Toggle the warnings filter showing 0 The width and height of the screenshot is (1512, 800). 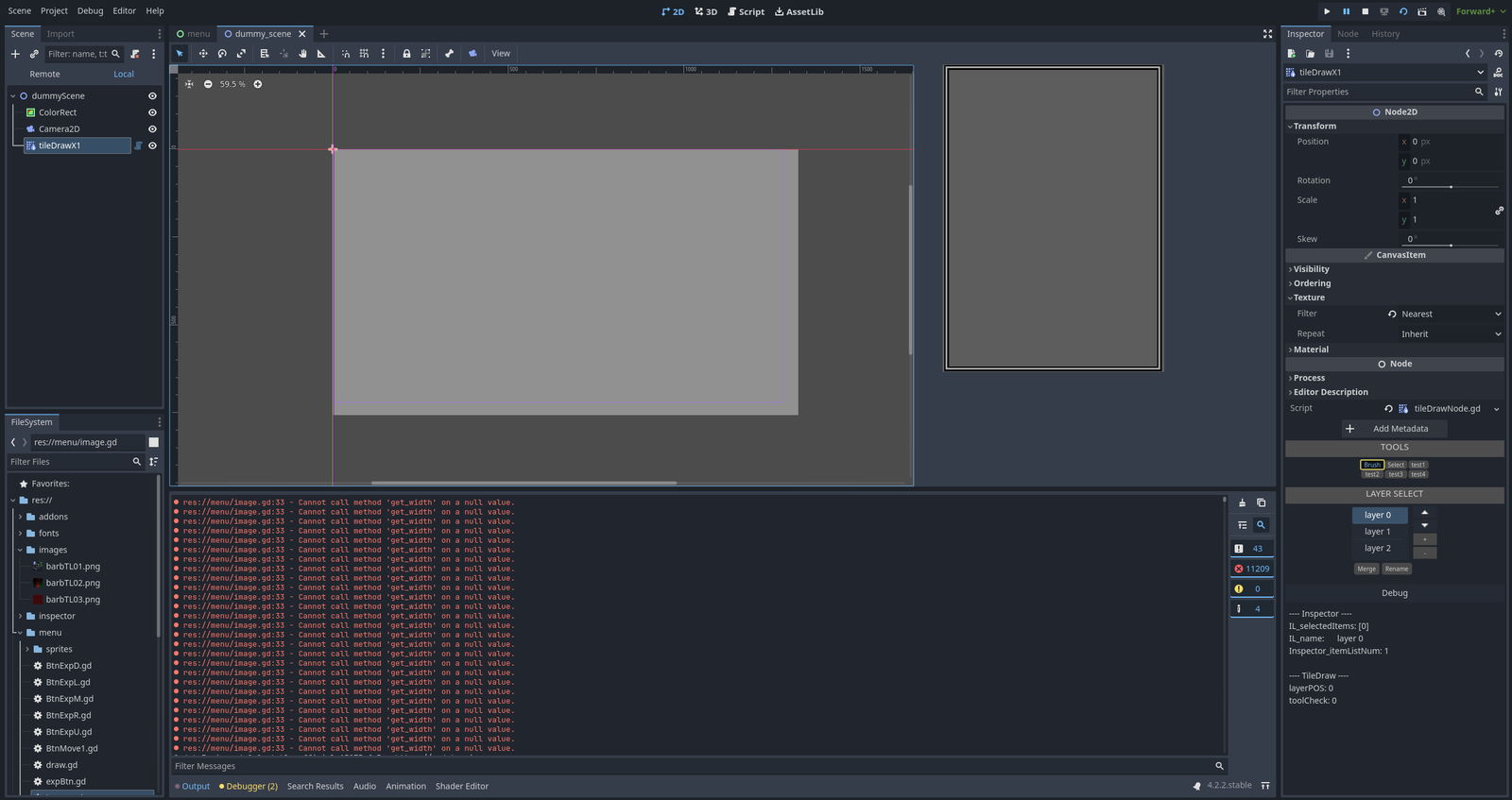pos(1252,588)
